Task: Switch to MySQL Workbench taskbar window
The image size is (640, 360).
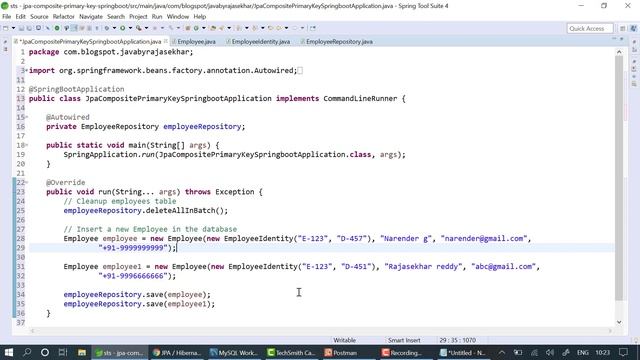Action: click(x=233, y=352)
